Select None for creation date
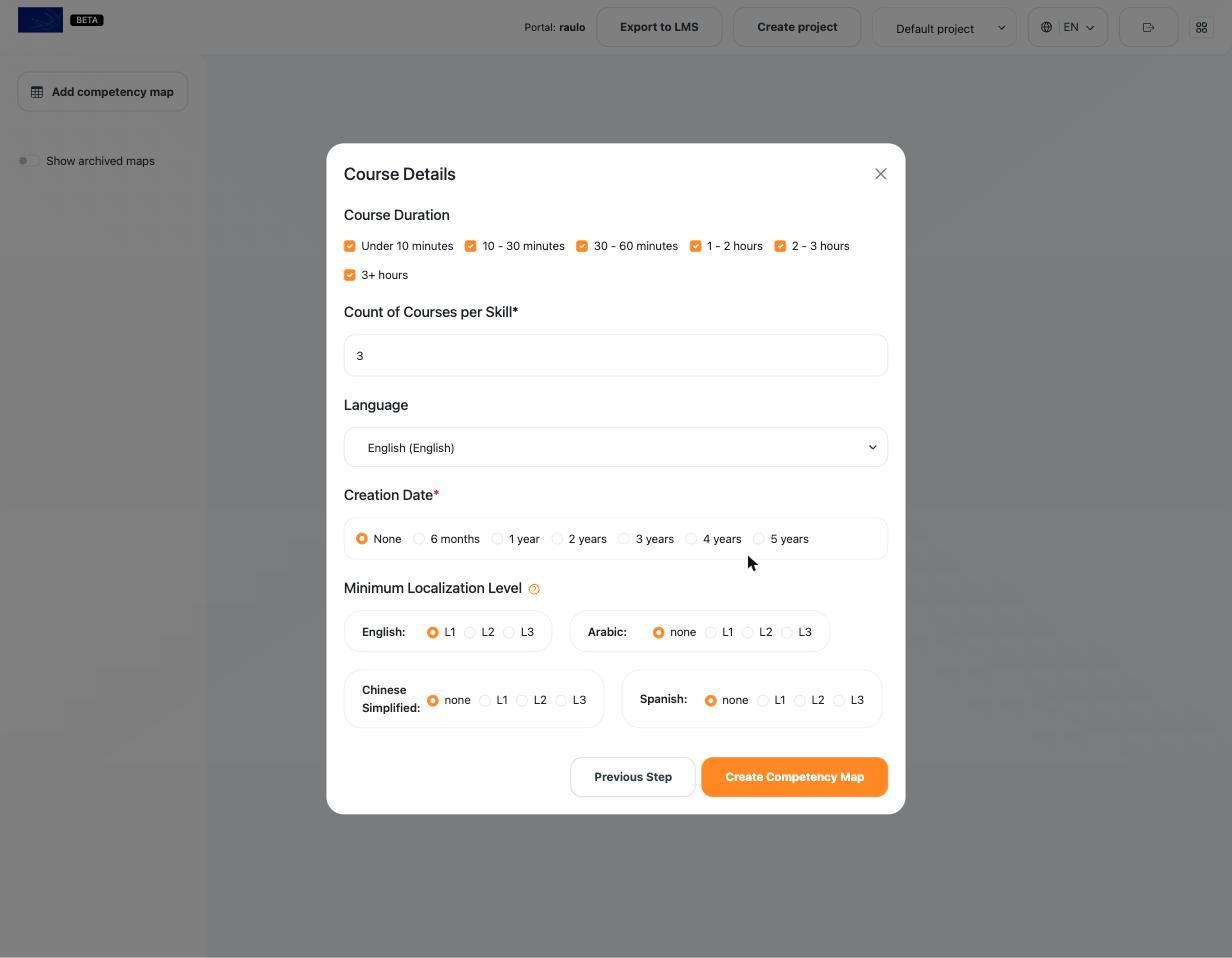This screenshot has width=1232, height=958. tap(362, 539)
